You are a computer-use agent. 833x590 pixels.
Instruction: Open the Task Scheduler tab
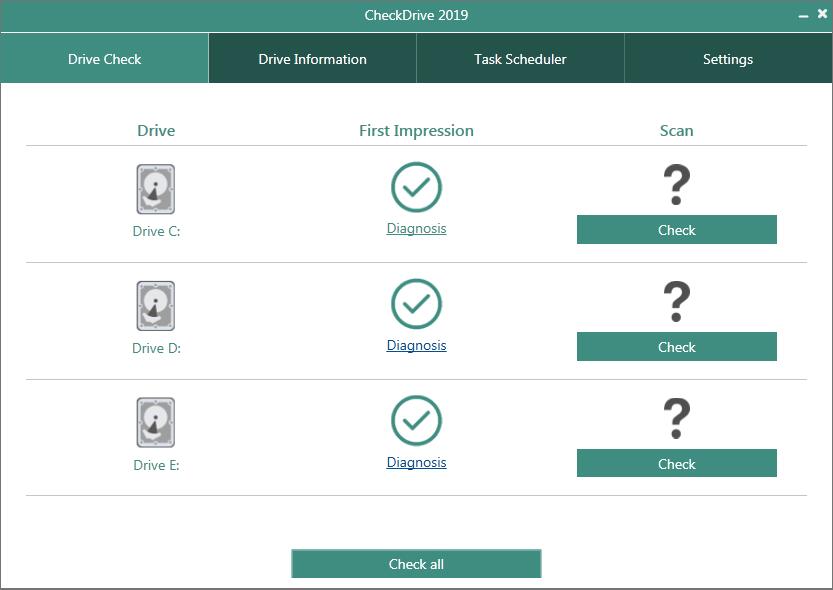[520, 59]
